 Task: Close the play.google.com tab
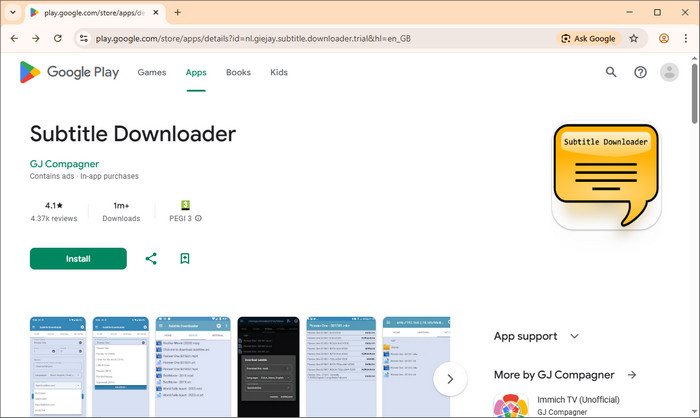156,13
